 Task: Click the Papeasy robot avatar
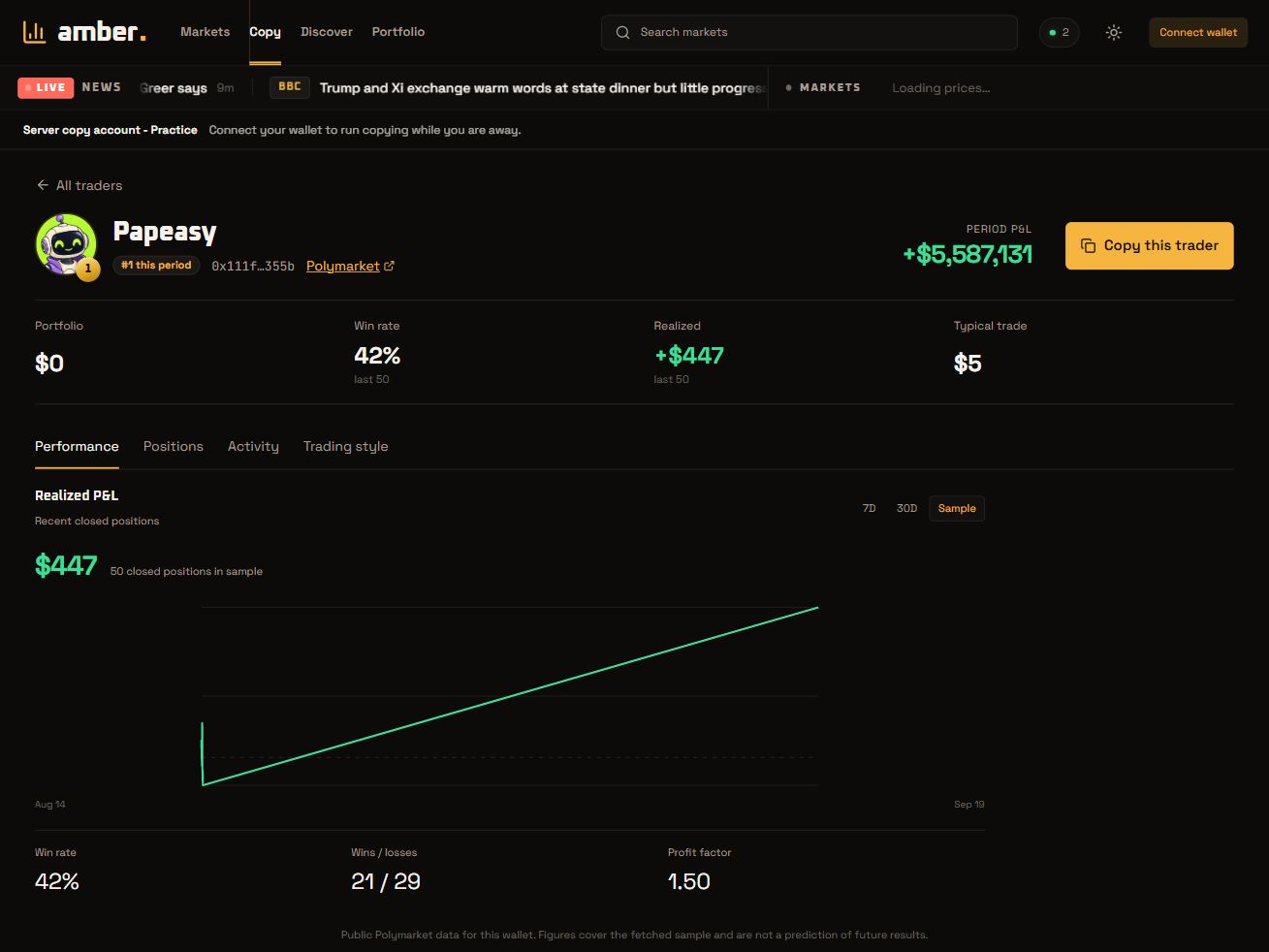pyautogui.click(x=66, y=243)
